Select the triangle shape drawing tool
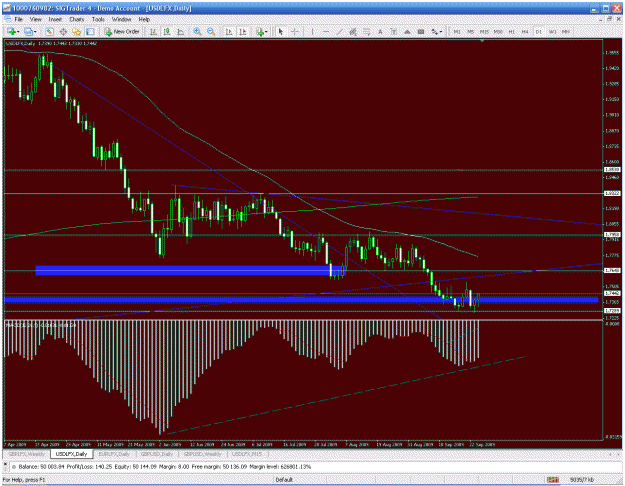Image resolution: width=625 pixels, height=486 pixels. [407, 31]
